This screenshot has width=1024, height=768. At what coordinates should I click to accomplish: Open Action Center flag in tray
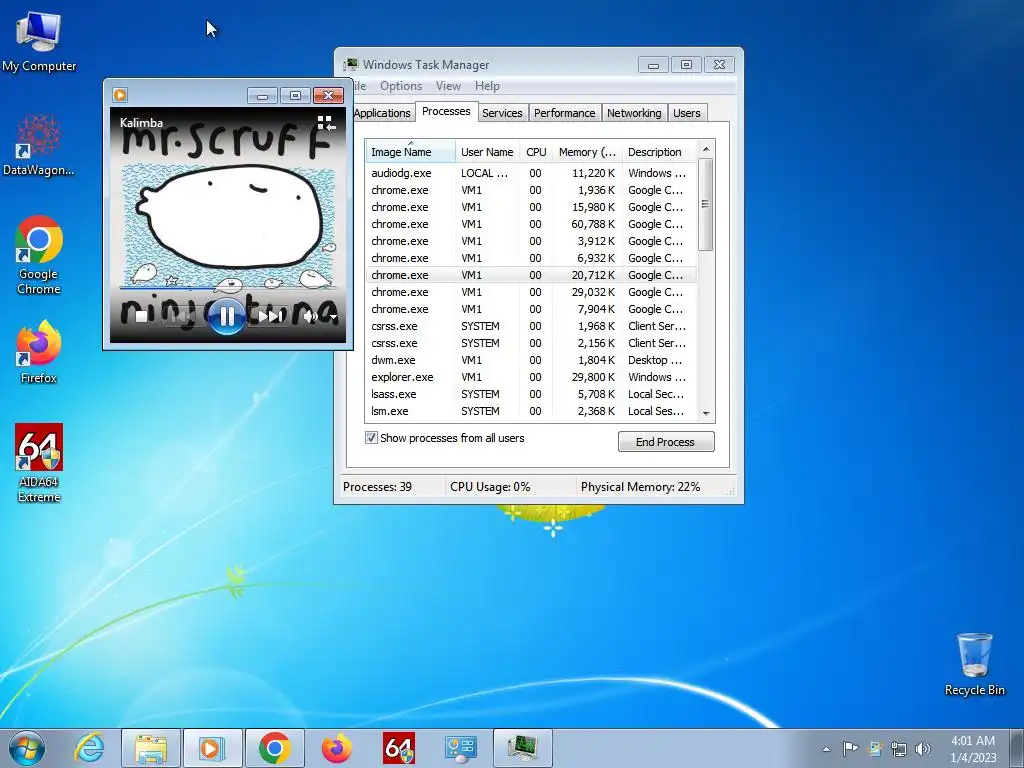tap(850, 748)
